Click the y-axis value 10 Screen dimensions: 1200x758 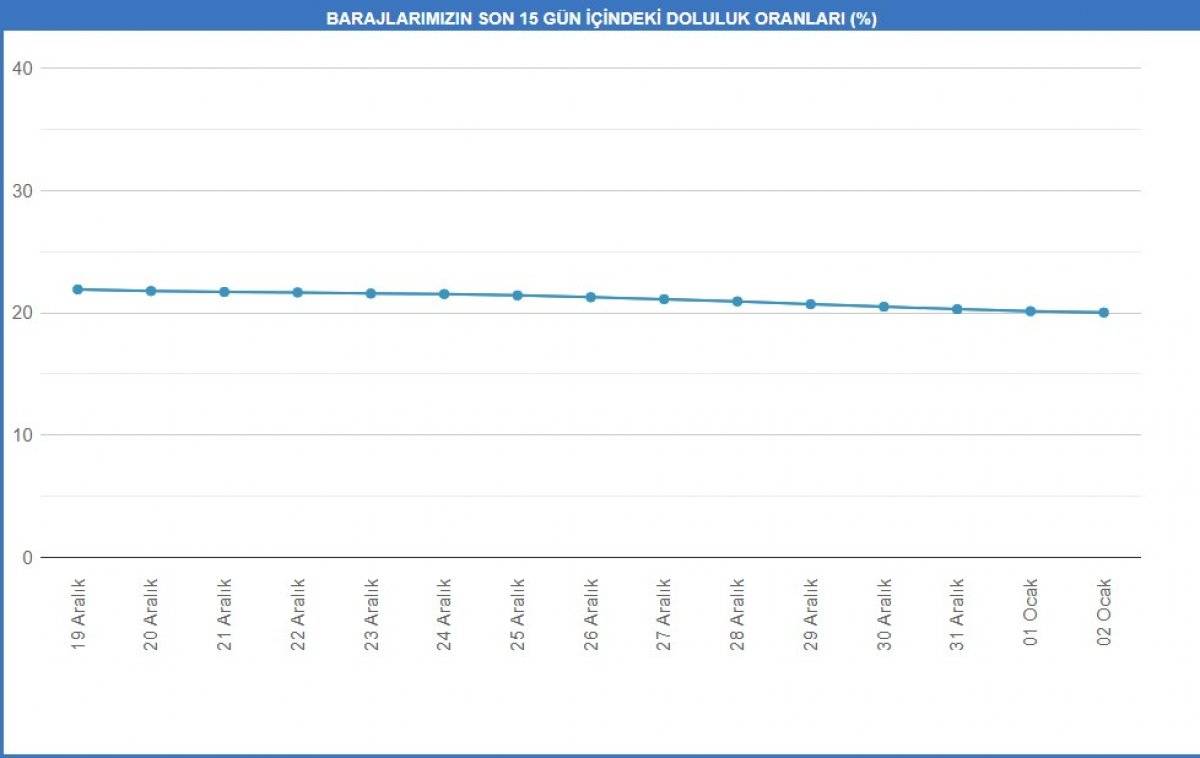[x=22, y=435]
